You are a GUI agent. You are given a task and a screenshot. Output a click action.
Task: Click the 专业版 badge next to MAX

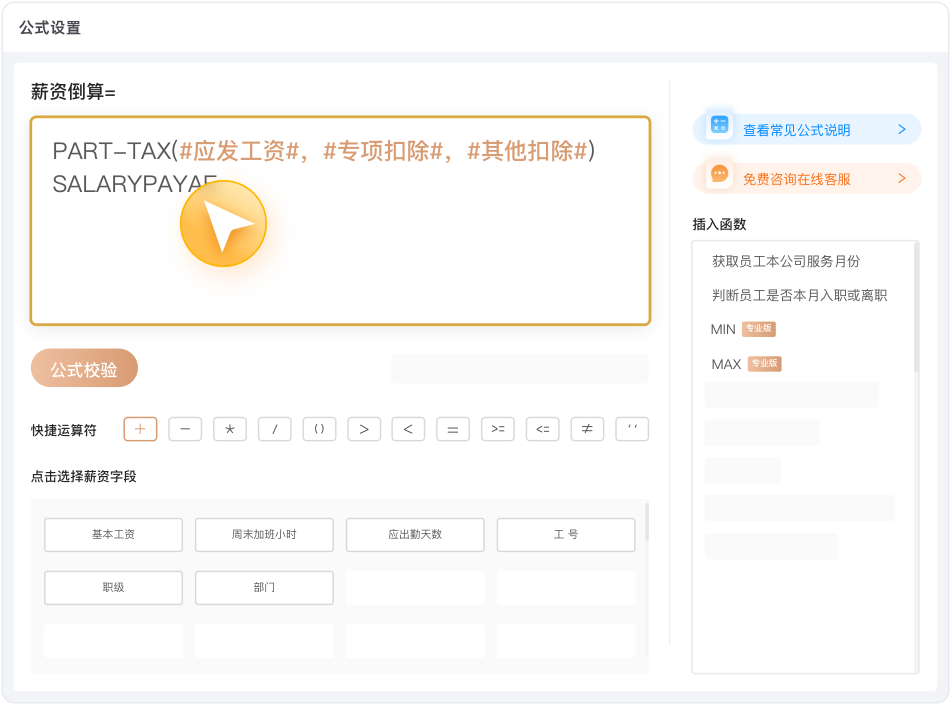(x=765, y=363)
